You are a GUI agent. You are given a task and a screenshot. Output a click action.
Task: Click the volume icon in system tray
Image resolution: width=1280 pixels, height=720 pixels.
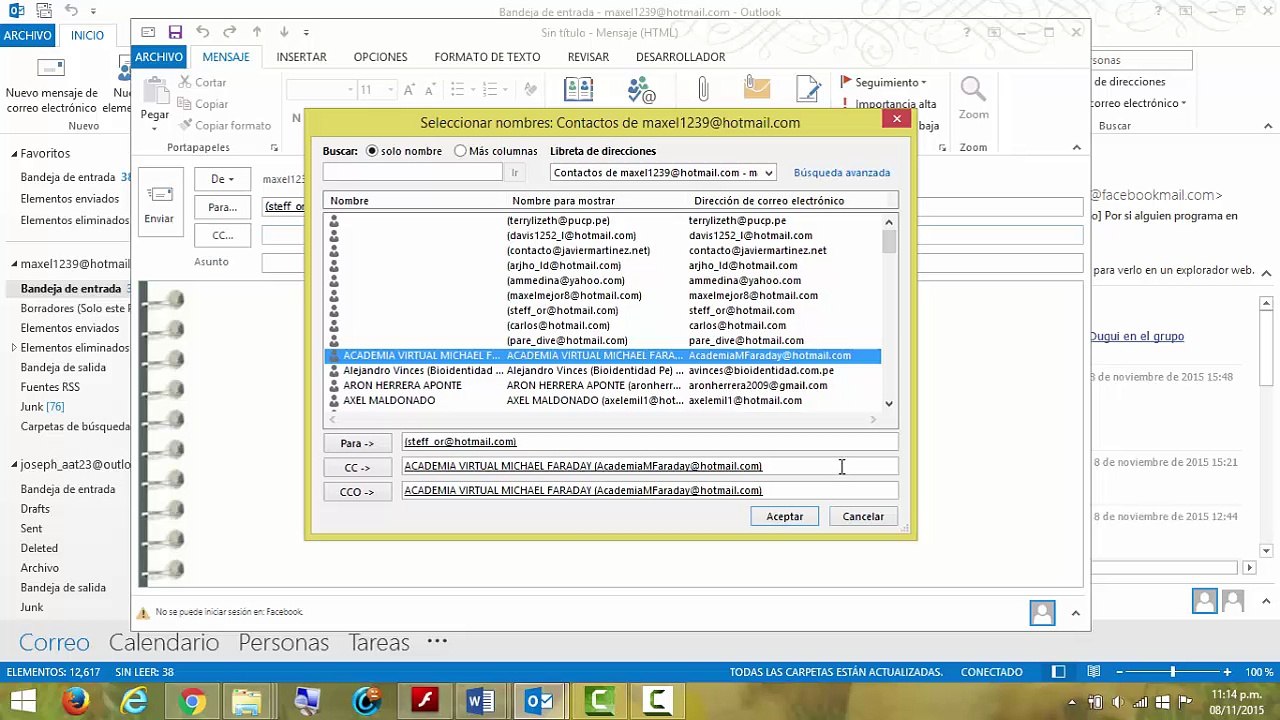tap(1118, 702)
